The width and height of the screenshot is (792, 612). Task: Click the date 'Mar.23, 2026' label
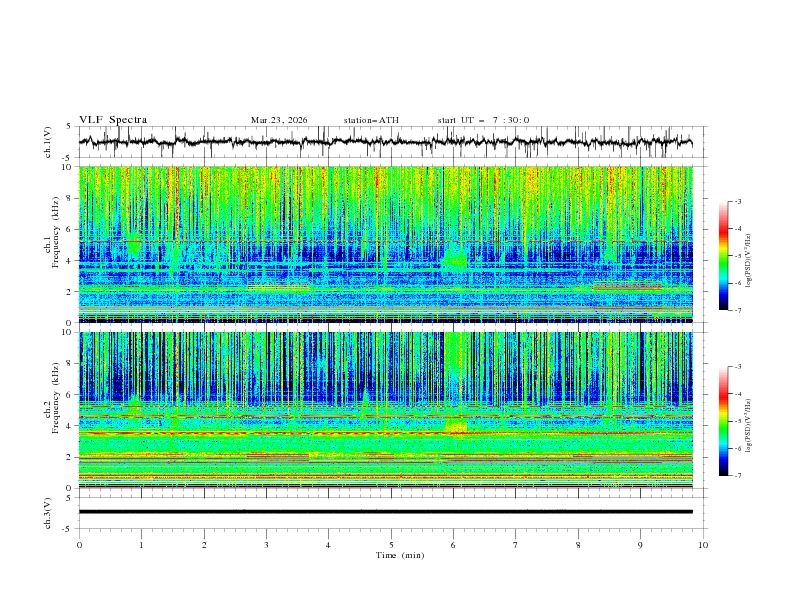(279, 120)
